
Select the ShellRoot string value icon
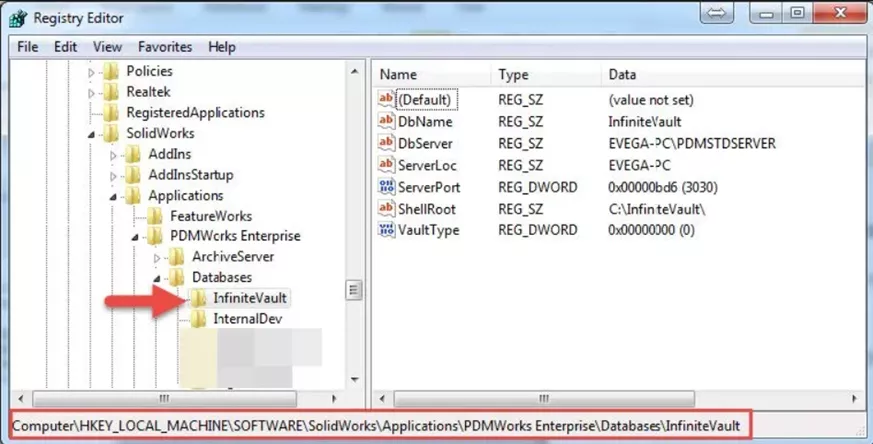click(x=387, y=208)
